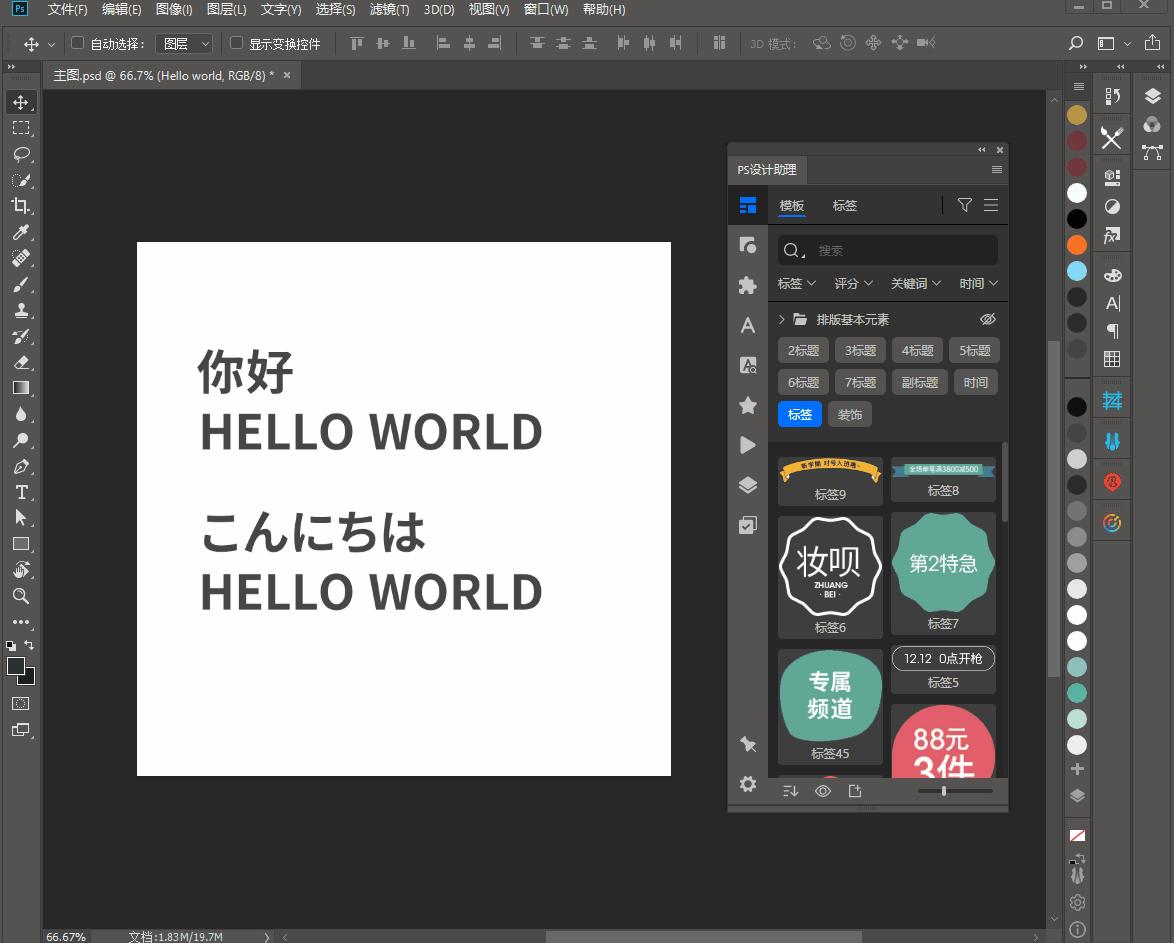Select the Horizontal Type tool
This screenshot has width=1174, height=943.
click(20, 492)
